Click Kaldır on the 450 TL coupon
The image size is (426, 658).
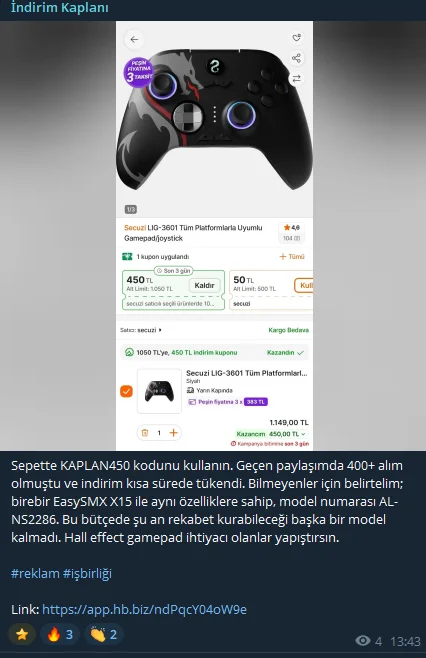tap(204, 285)
